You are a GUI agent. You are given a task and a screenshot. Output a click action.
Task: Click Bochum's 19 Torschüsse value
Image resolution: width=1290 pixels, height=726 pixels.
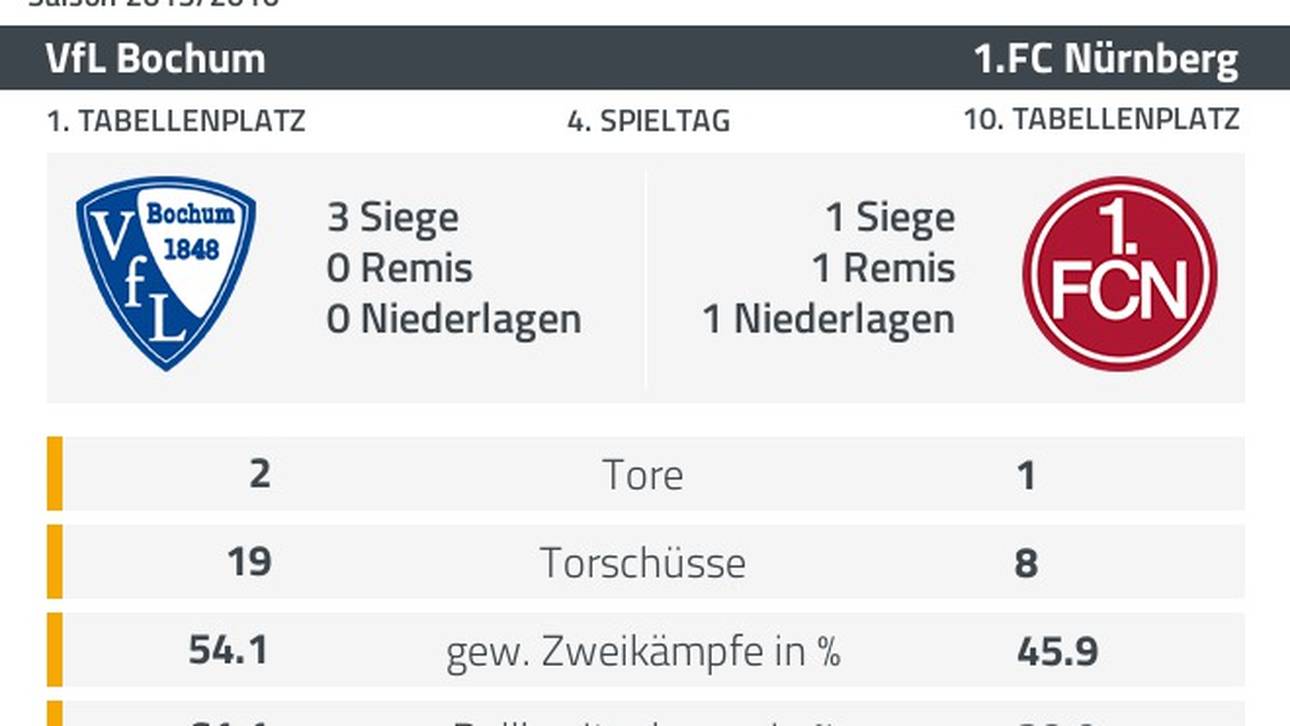[x=249, y=562]
